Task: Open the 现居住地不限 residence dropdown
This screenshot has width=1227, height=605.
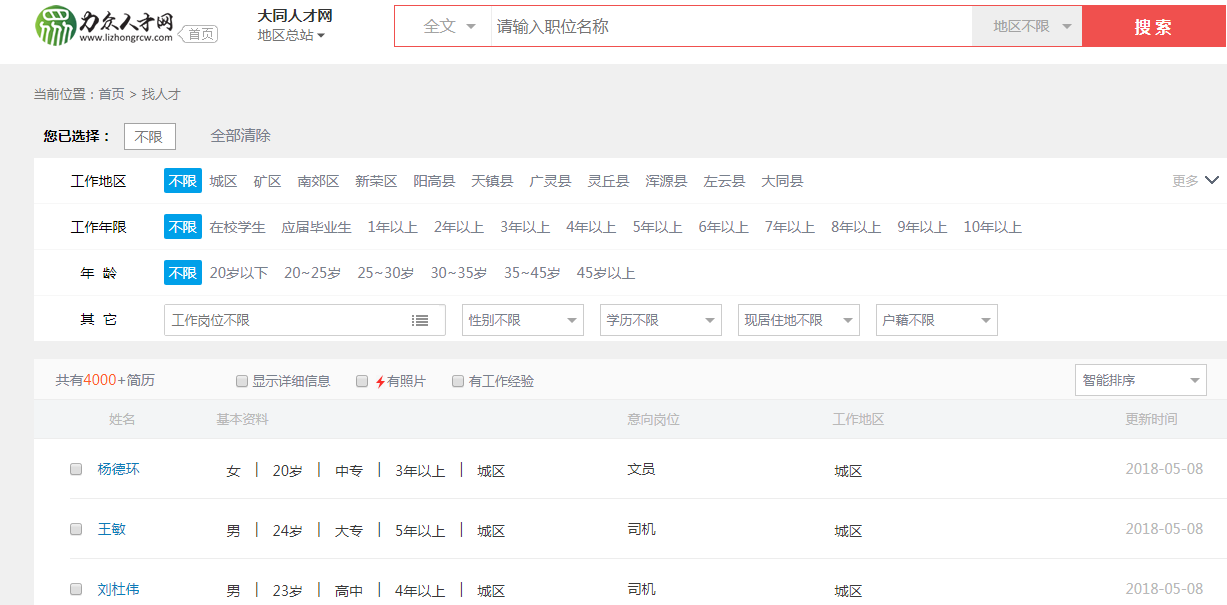Action: pos(799,320)
